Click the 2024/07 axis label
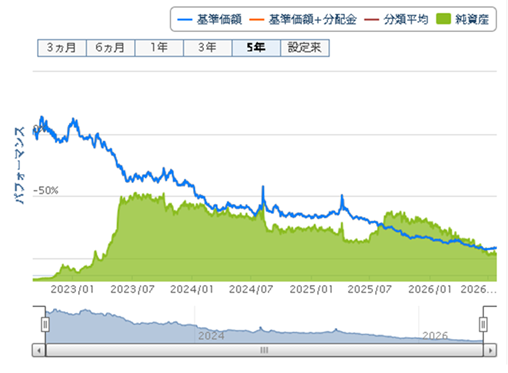 (251, 289)
